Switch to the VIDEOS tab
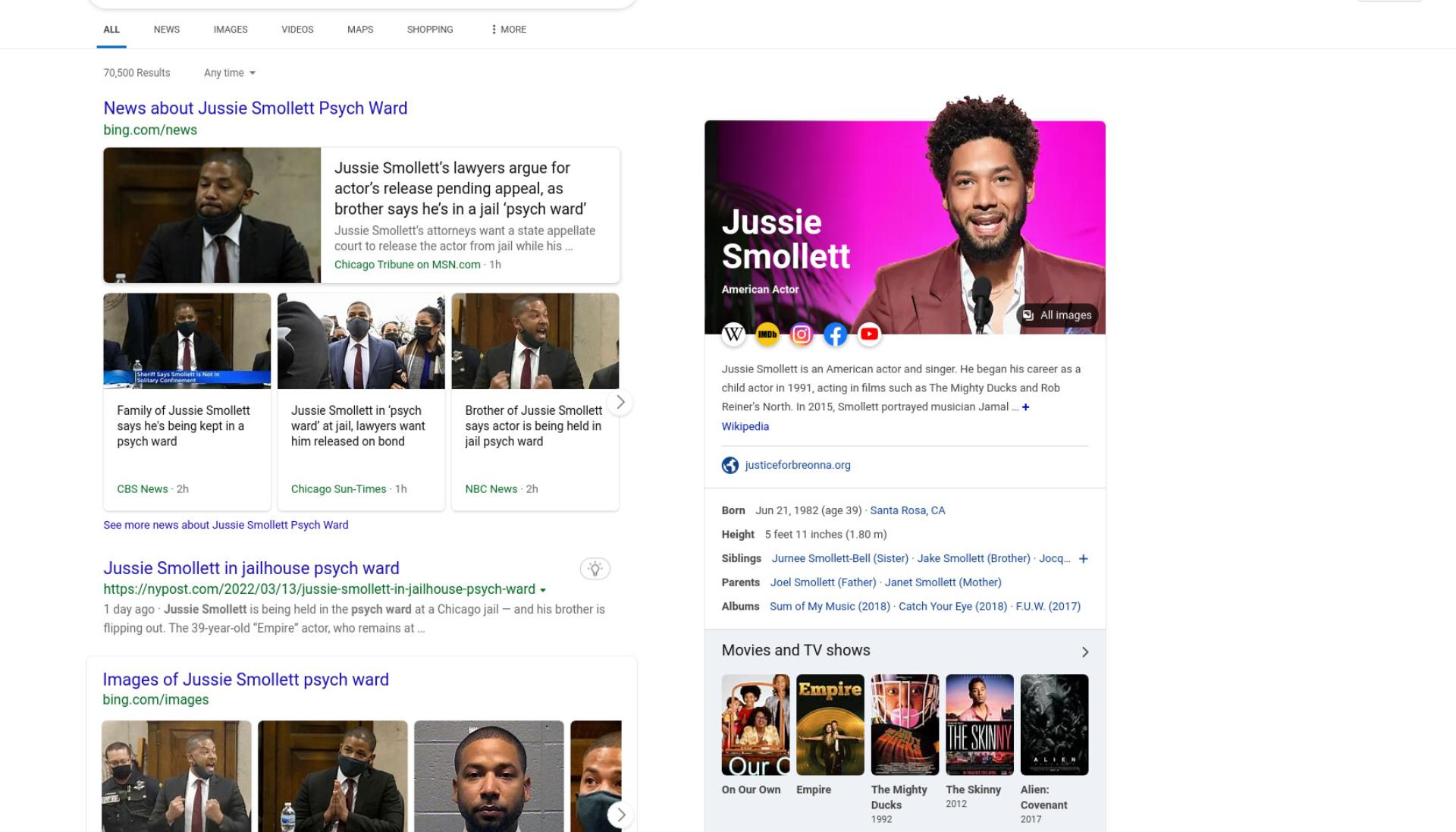The height and width of the screenshot is (832, 1456). point(297,30)
